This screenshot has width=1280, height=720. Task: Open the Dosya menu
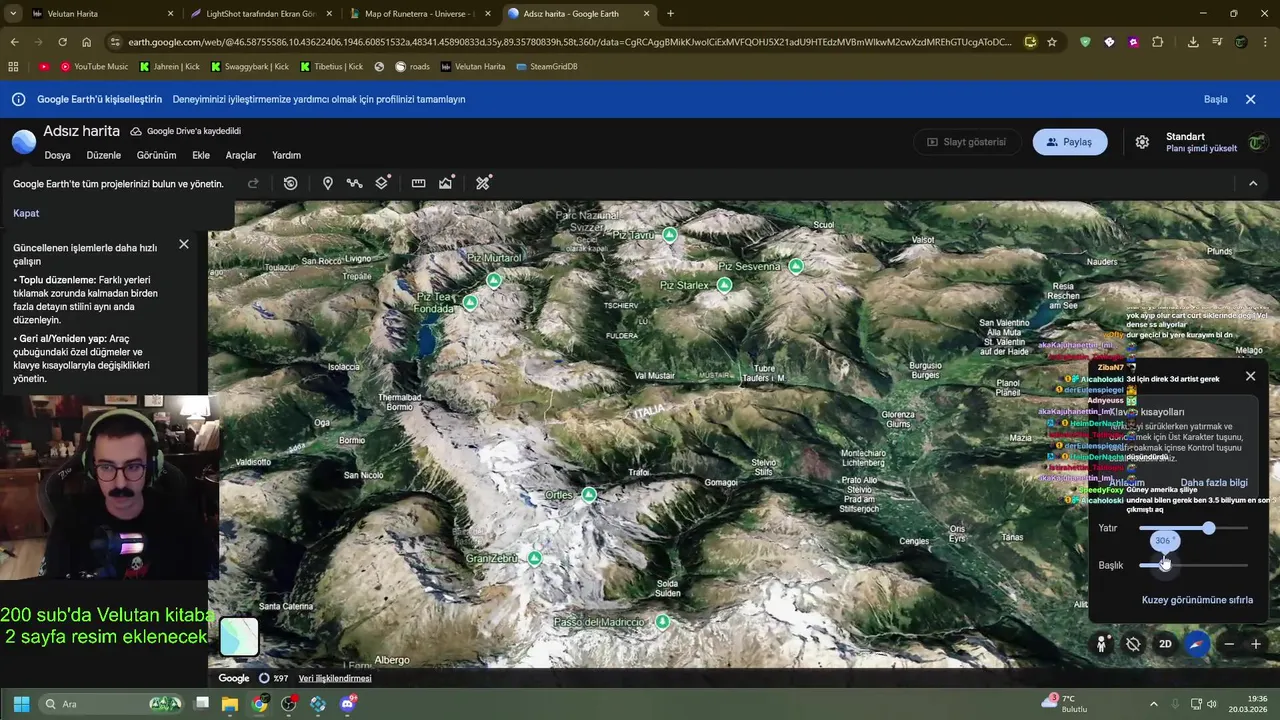pyautogui.click(x=57, y=155)
